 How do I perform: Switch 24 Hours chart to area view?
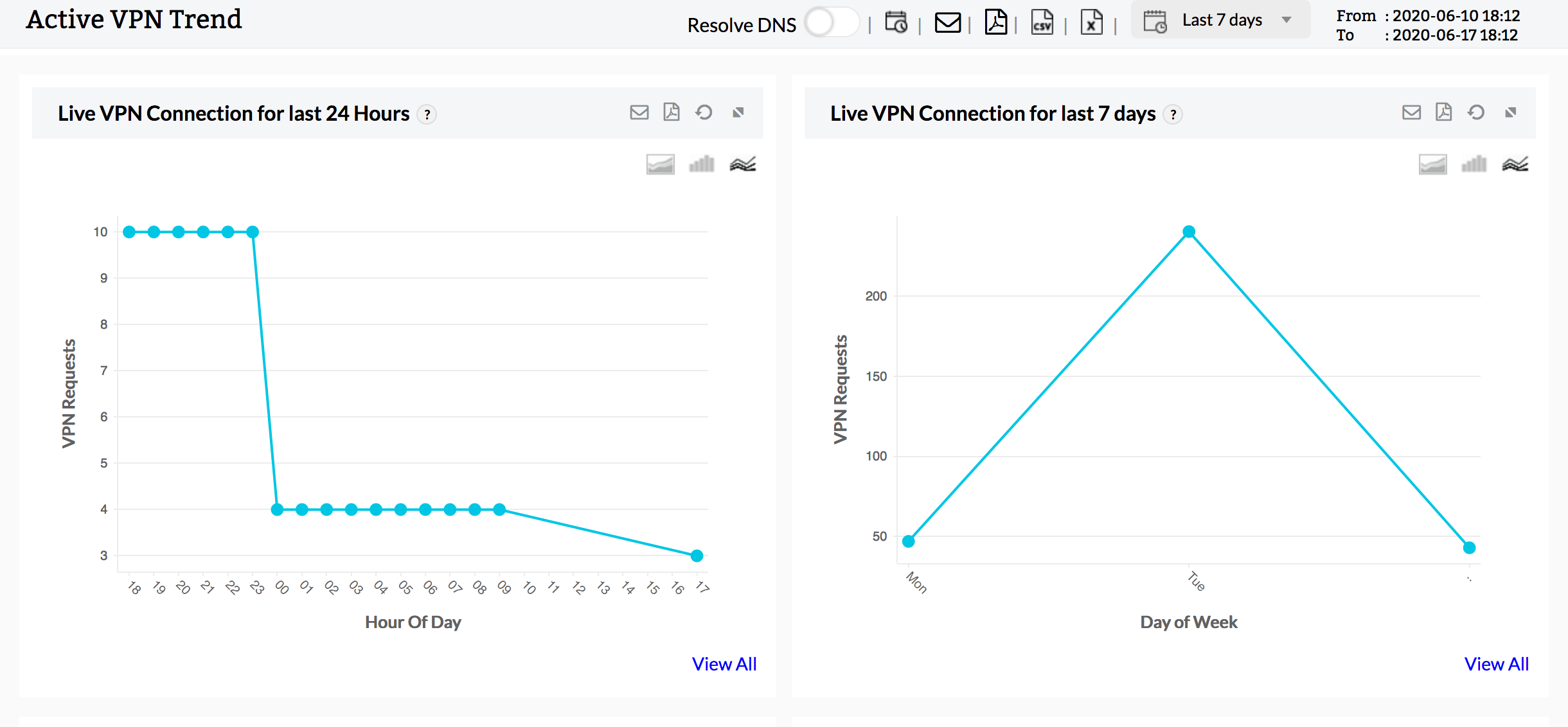pos(660,164)
